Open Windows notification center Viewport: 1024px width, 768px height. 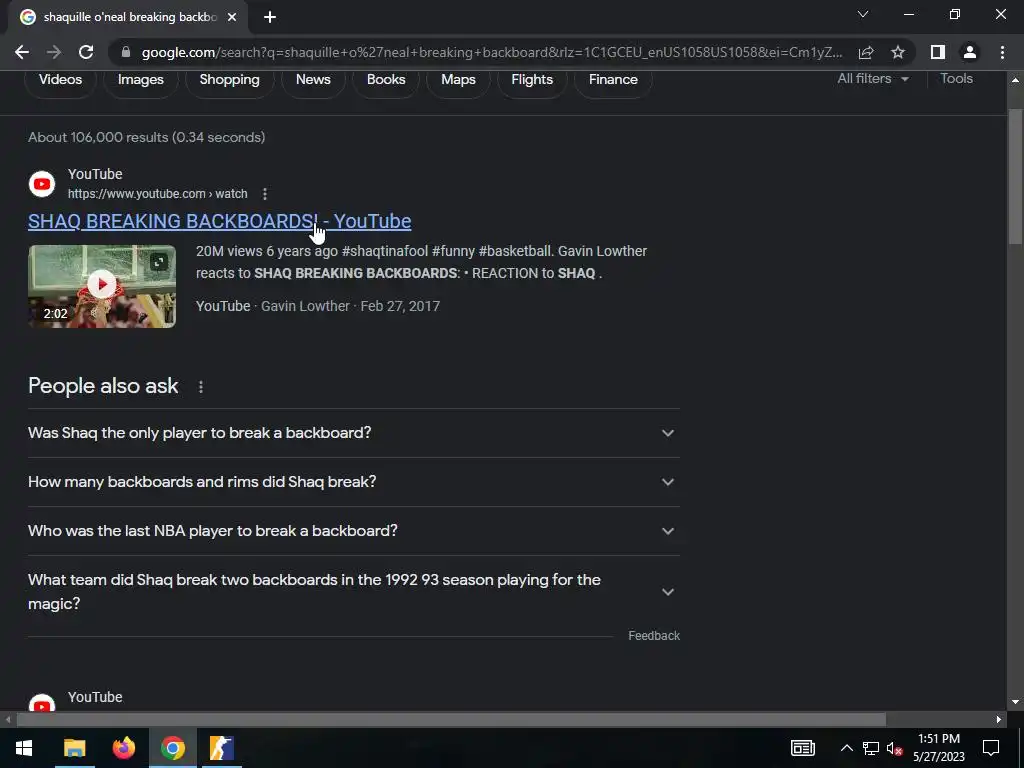[x=991, y=748]
